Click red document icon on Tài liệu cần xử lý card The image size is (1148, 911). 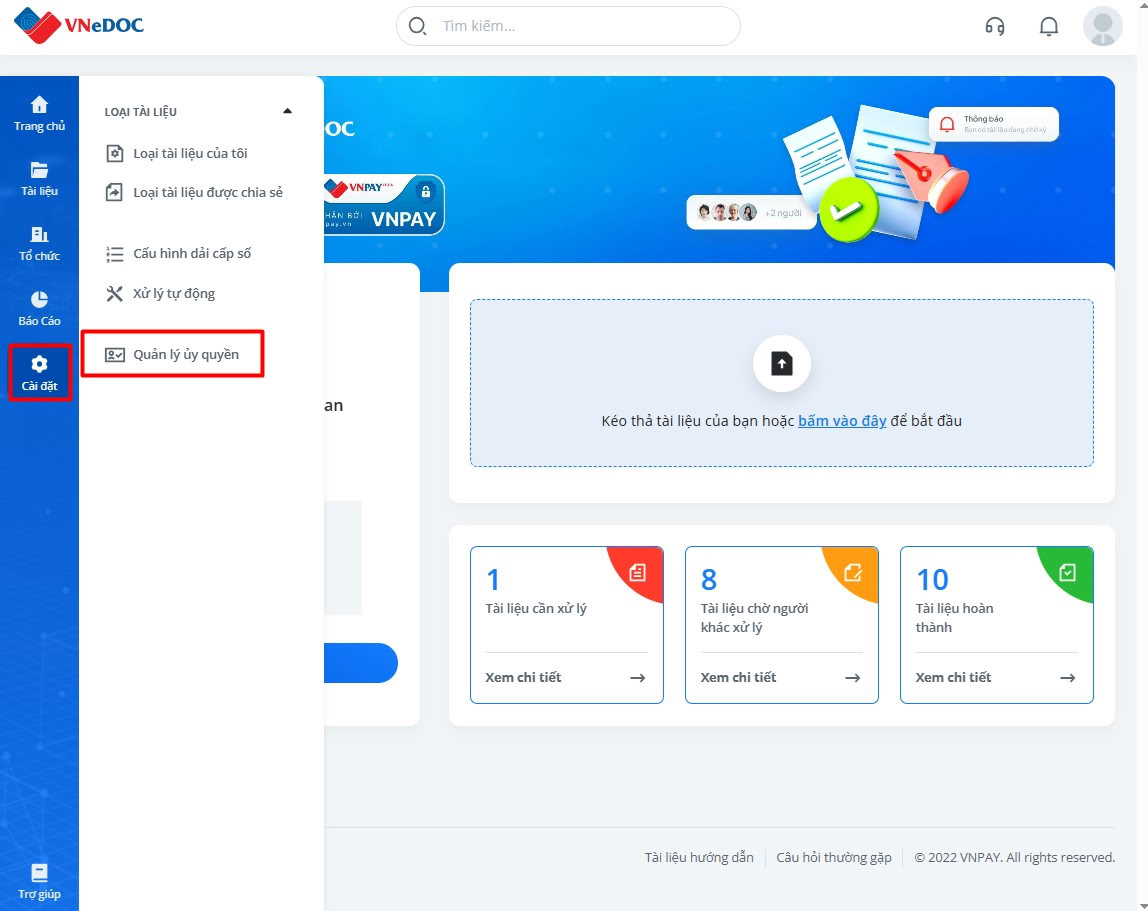point(638,573)
